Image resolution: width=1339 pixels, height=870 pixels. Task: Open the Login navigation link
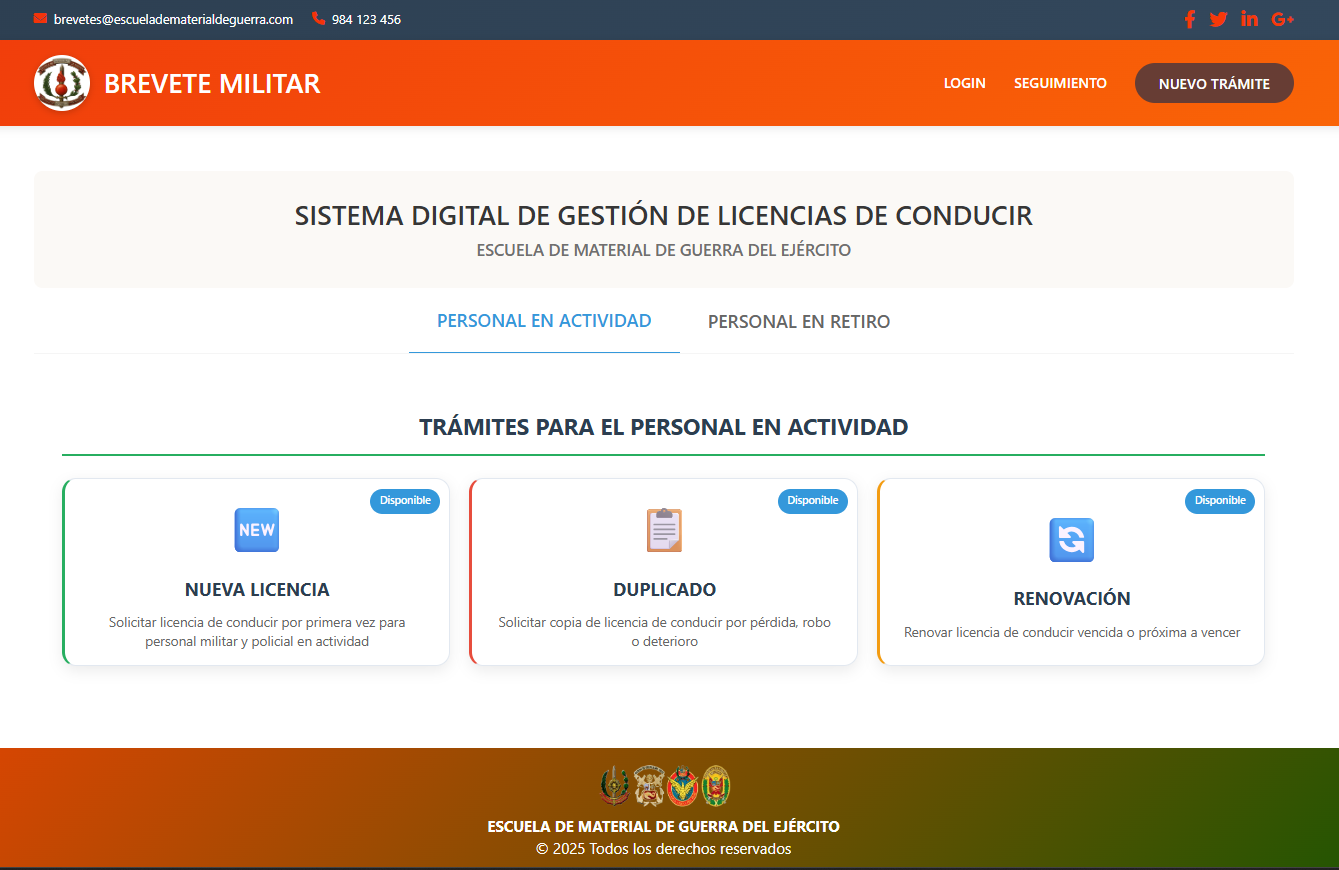click(964, 83)
